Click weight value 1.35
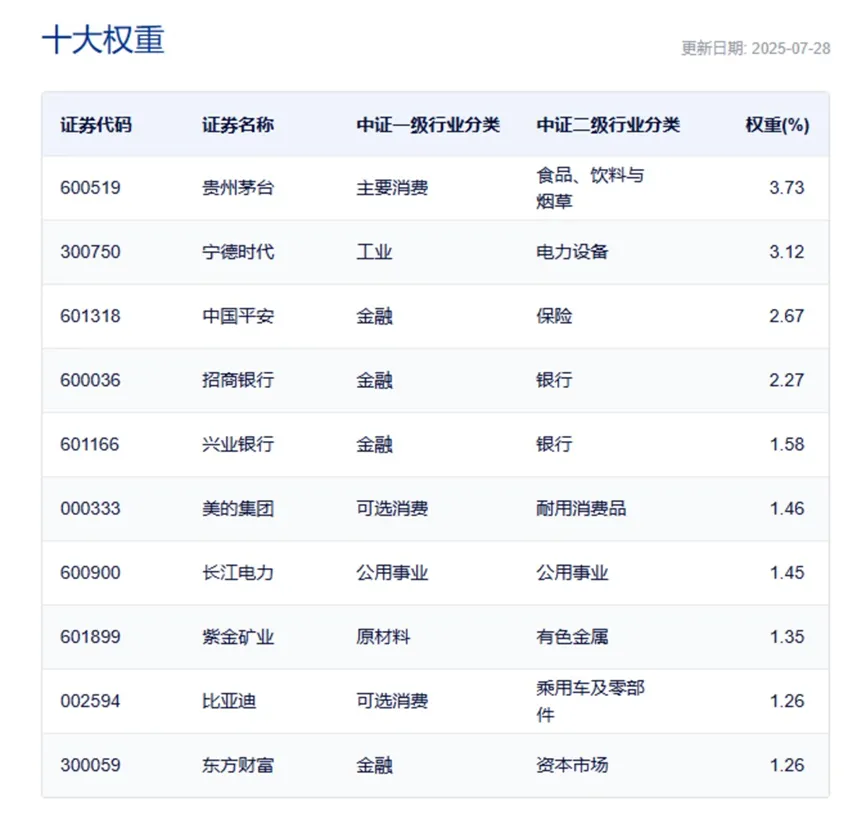Screen dimensions: 866x820 click(x=787, y=636)
